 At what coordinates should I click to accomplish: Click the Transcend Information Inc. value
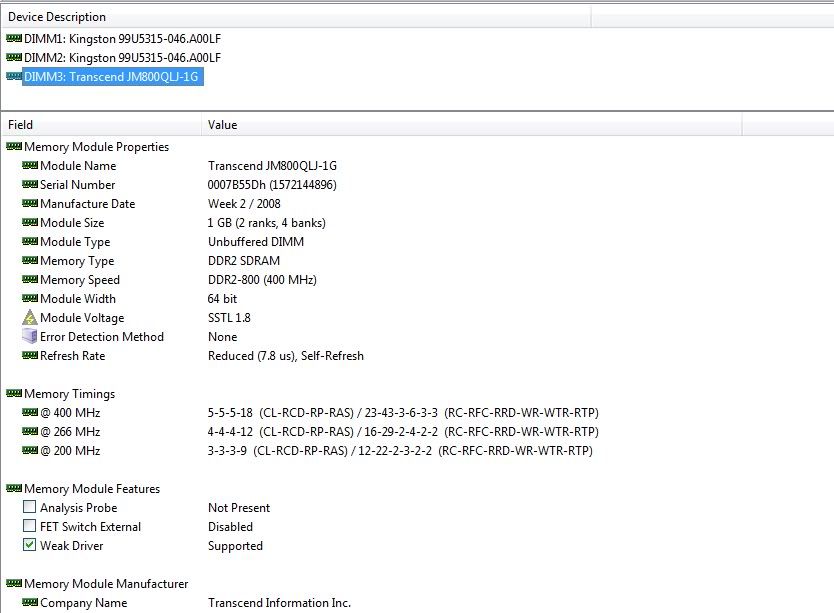pos(279,603)
